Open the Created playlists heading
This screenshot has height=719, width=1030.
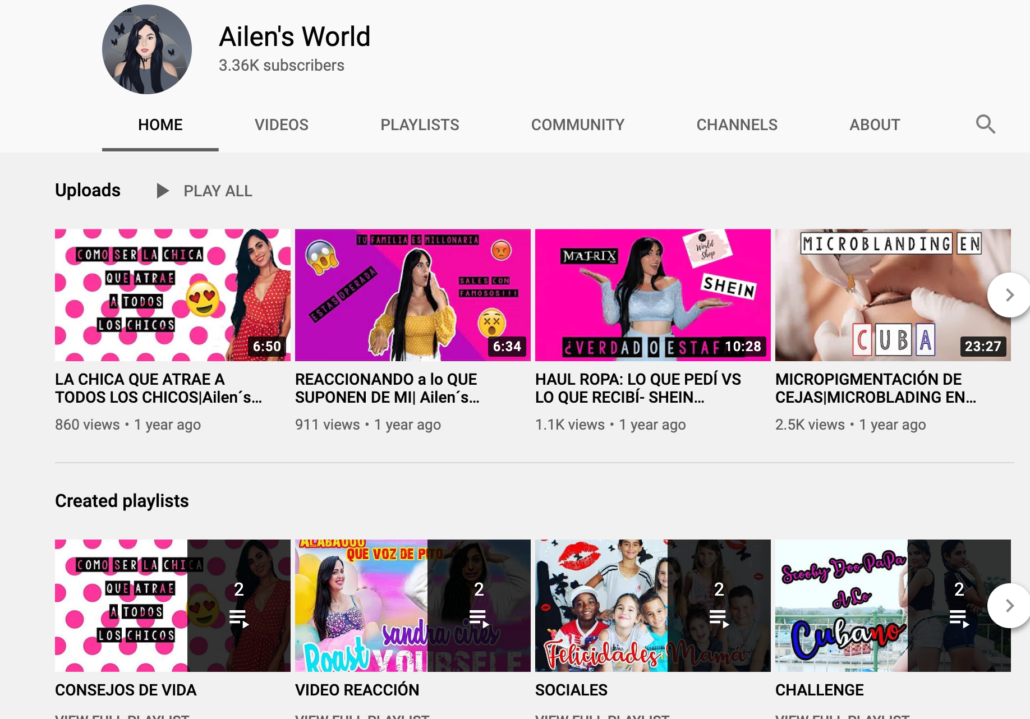pyautogui.click(x=122, y=501)
